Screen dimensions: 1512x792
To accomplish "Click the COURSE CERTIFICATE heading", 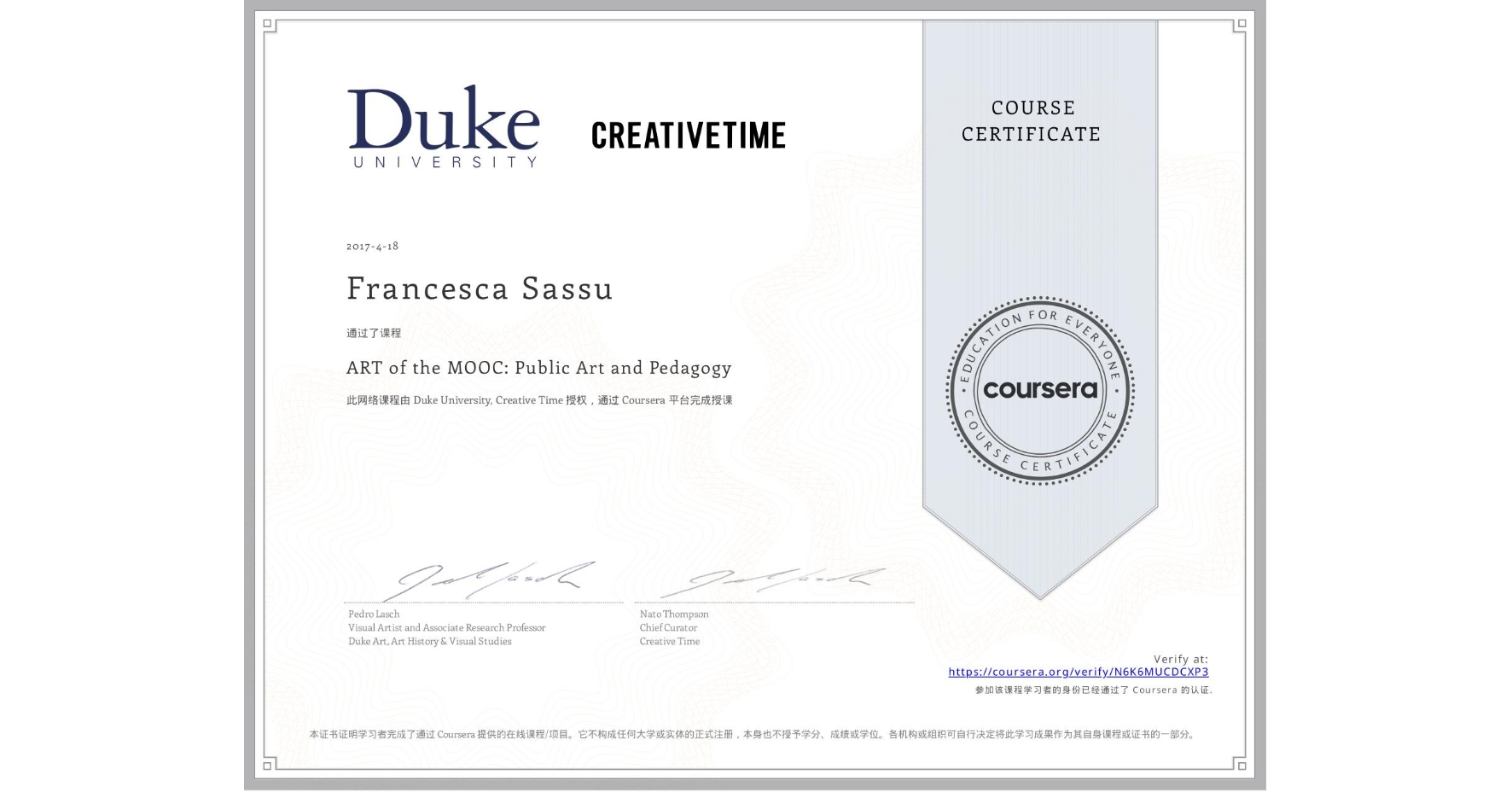I will point(1032,120).
